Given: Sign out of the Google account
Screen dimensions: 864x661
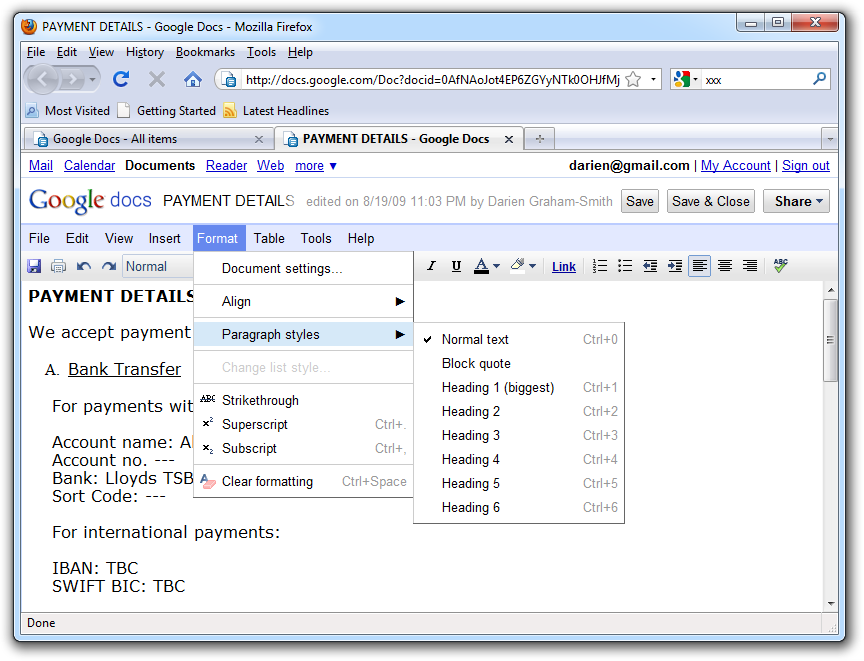Looking at the screenshot, I should [806, 166].
